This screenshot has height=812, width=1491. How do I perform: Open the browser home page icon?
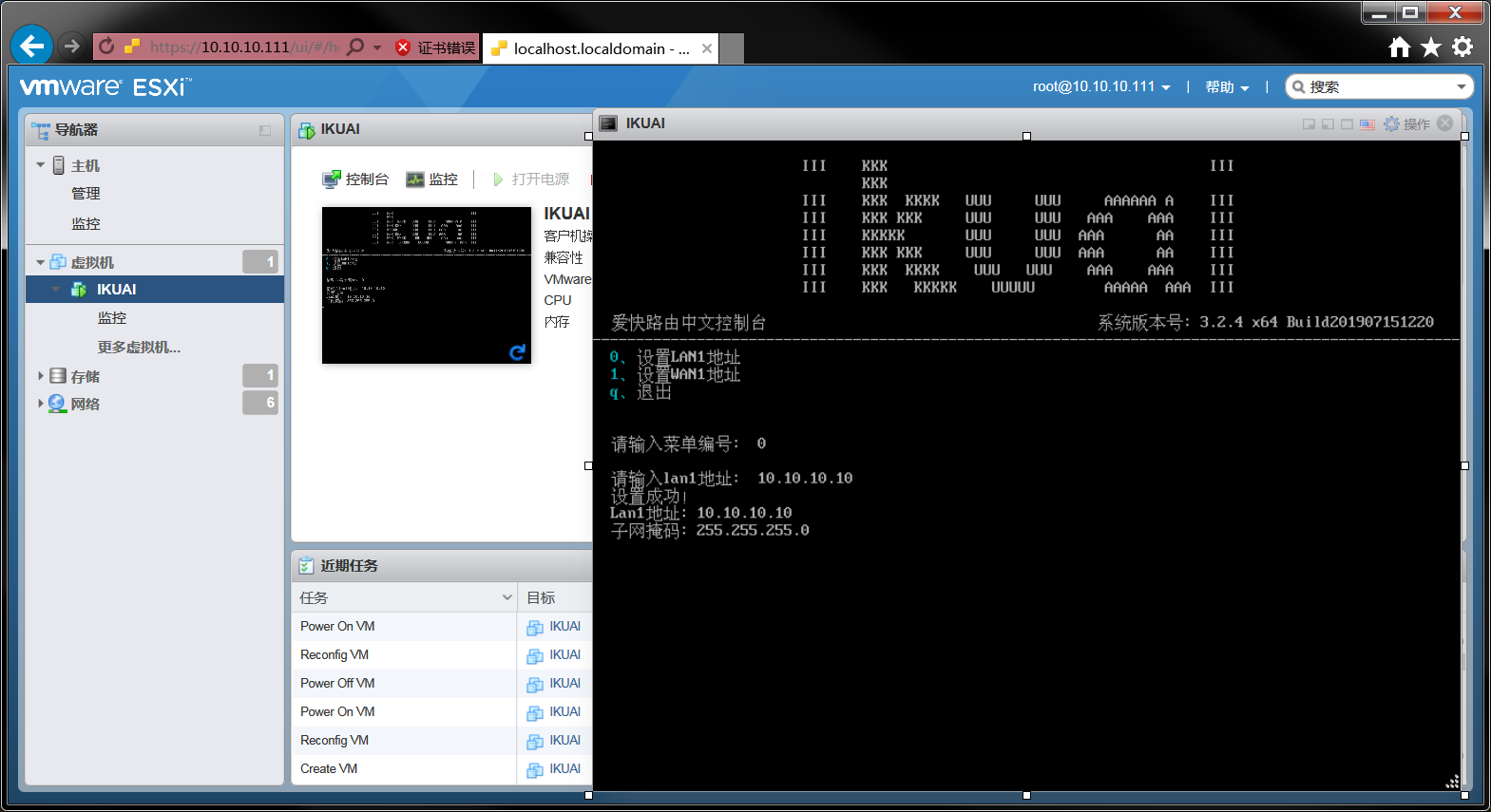coord(1399,47)
